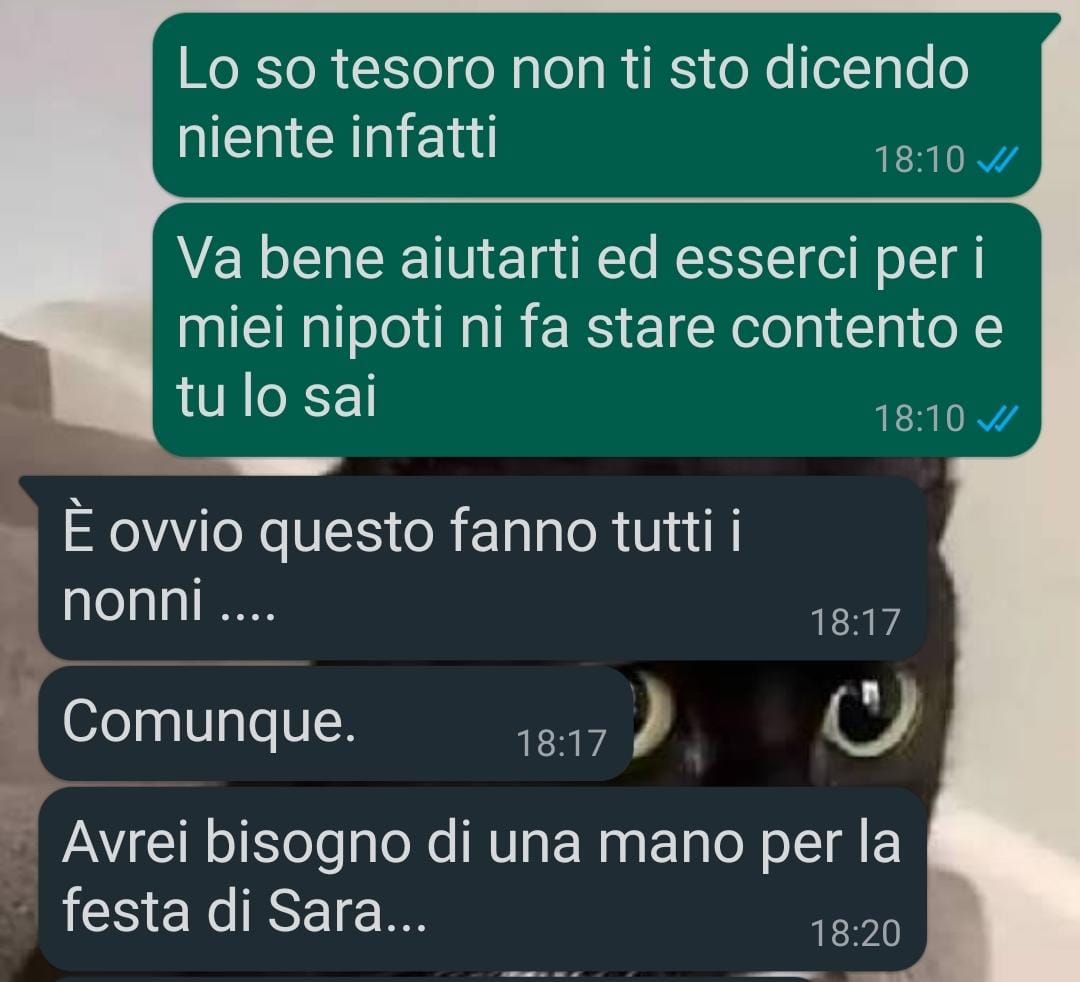This screenshot has width=1080, height=982.
Task: Select the 'Avrei bisogno di una mano' message
Action: 482,879
